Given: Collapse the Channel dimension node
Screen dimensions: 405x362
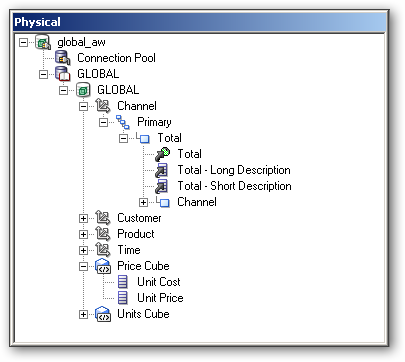Looking at the screenshot, I should 83,106.
